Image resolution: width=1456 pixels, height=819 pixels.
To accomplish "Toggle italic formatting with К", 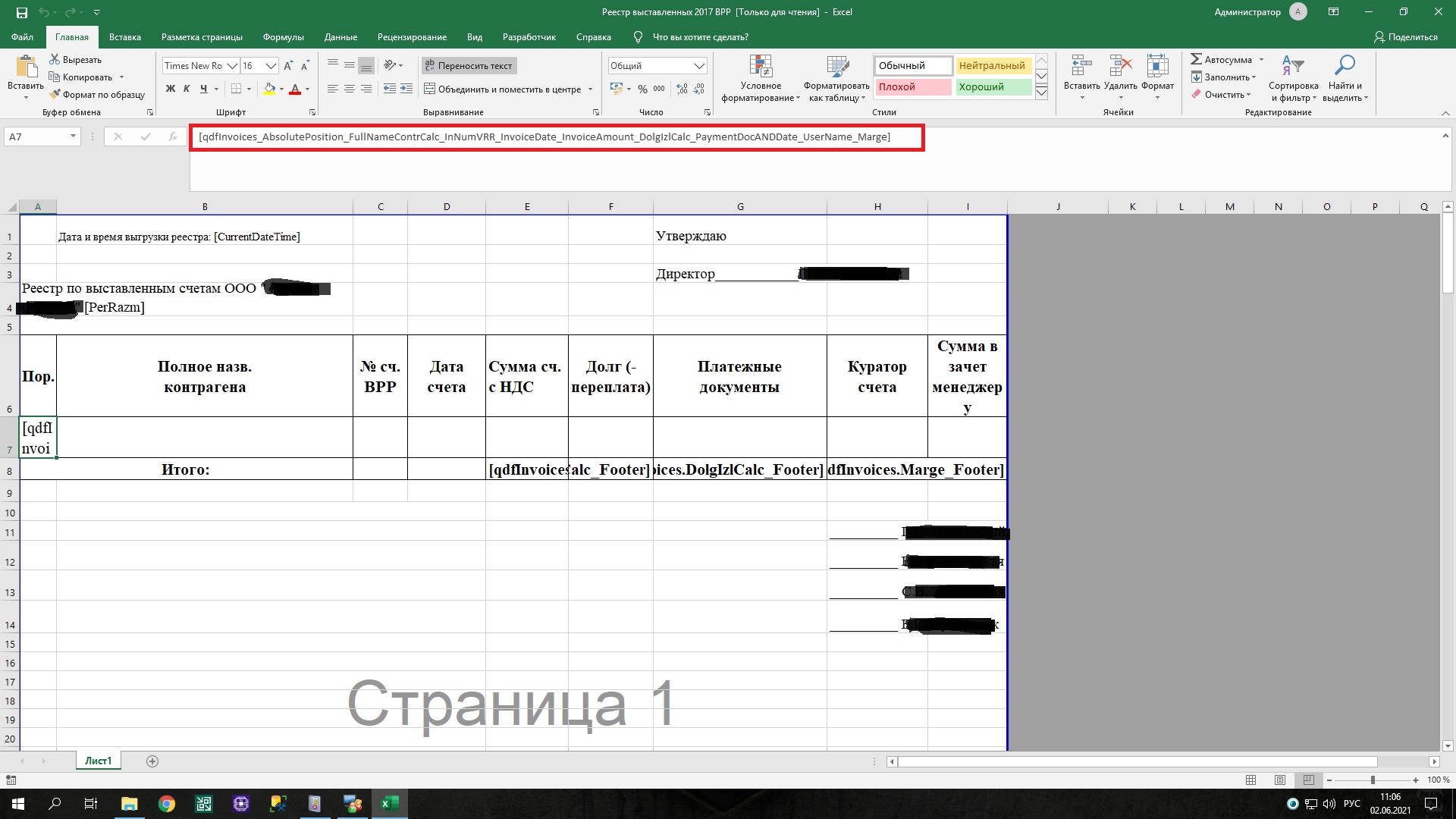I will coord(186,89).
